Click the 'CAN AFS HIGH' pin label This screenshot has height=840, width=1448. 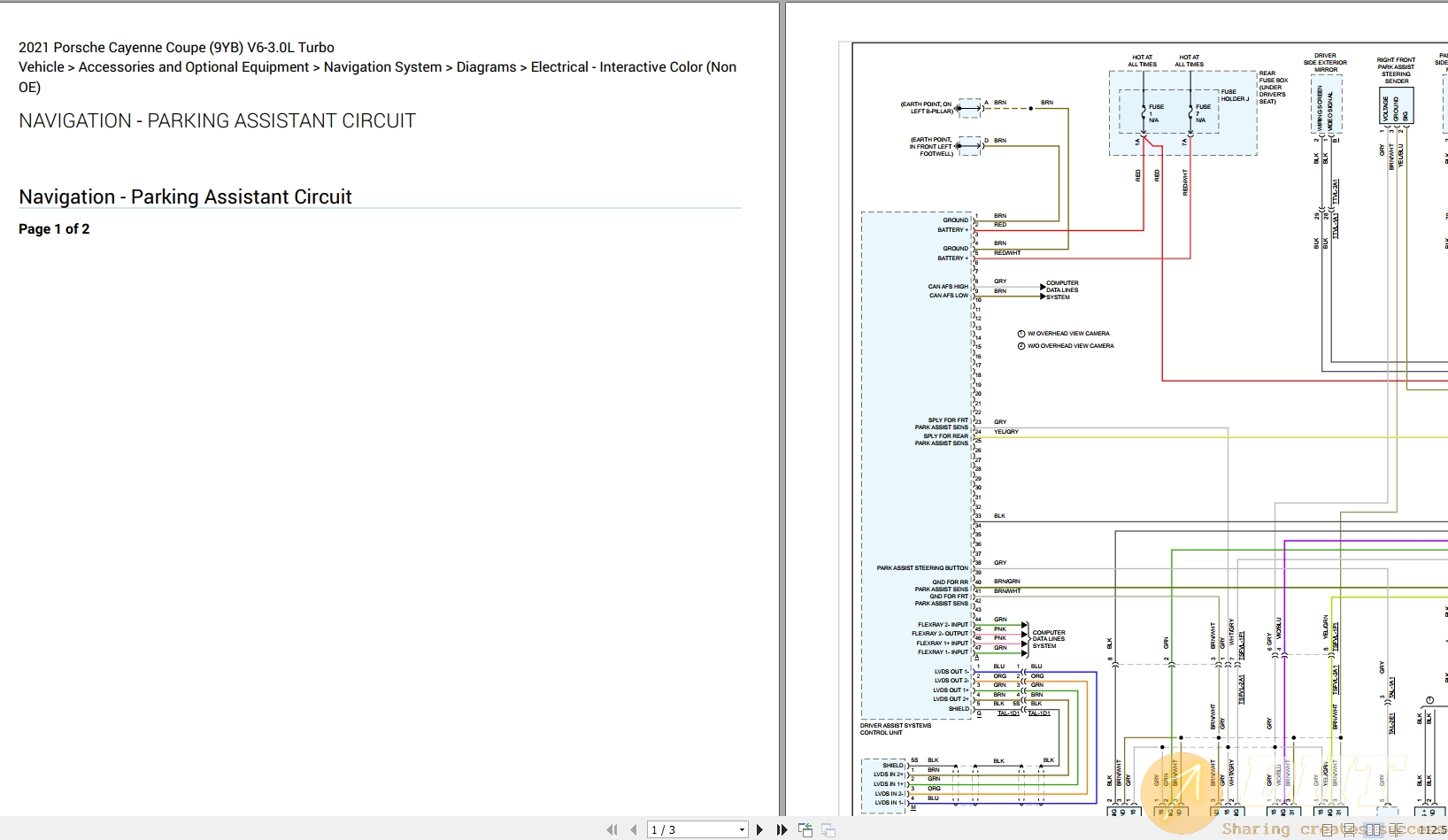click(948, 287)
